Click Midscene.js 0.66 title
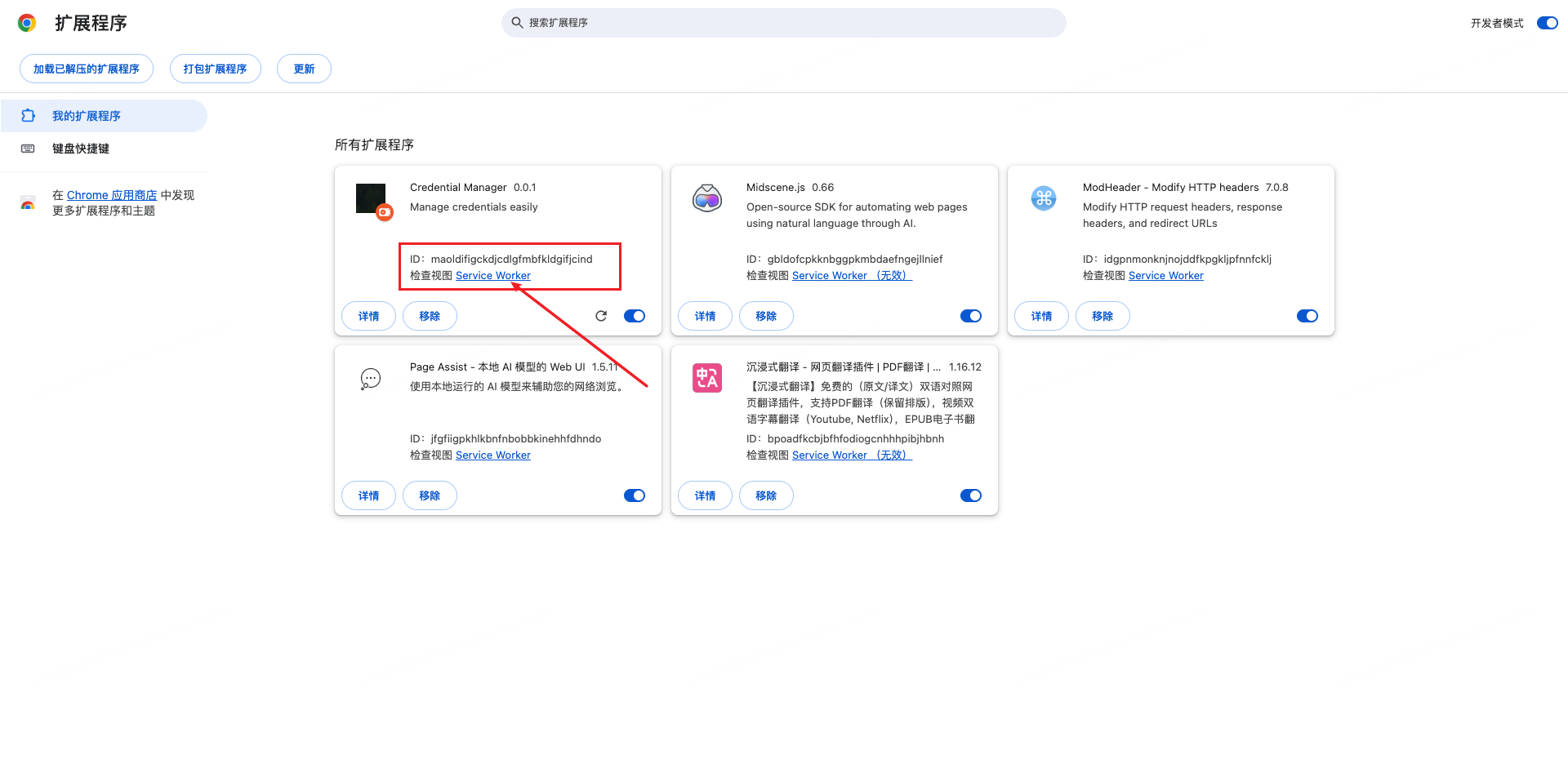This screenshot has width=1568, height=782. 790,188
